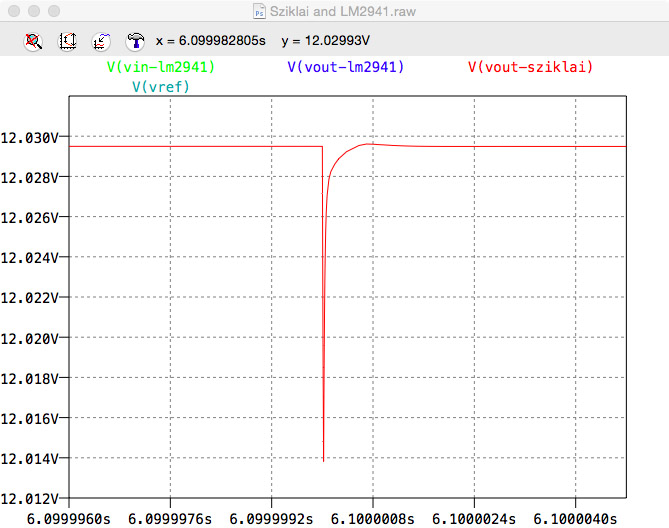Select the V(vin-lm2941) trace label

[x=160, y=67]
